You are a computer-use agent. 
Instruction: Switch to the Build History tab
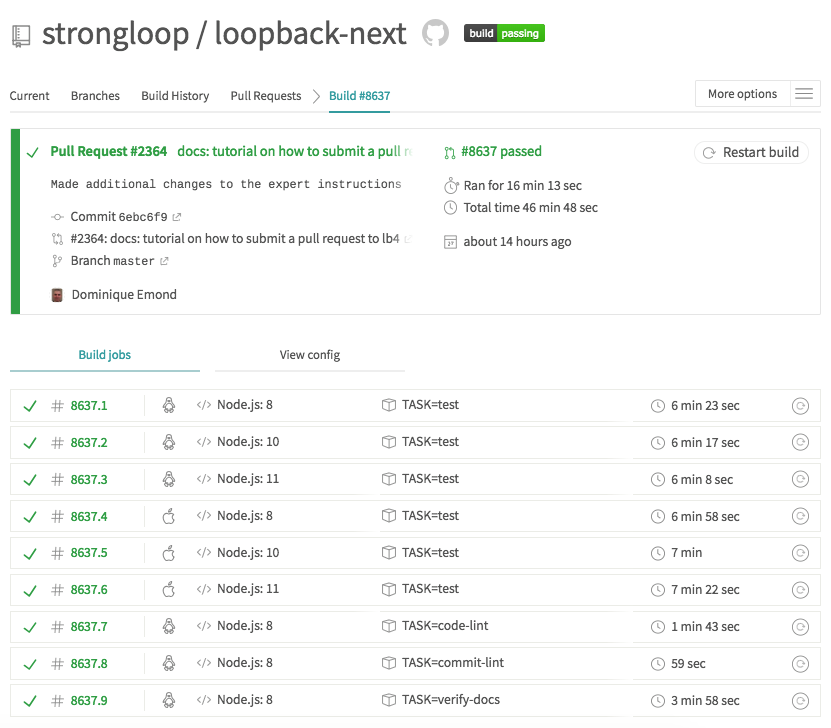click(175, 96)
